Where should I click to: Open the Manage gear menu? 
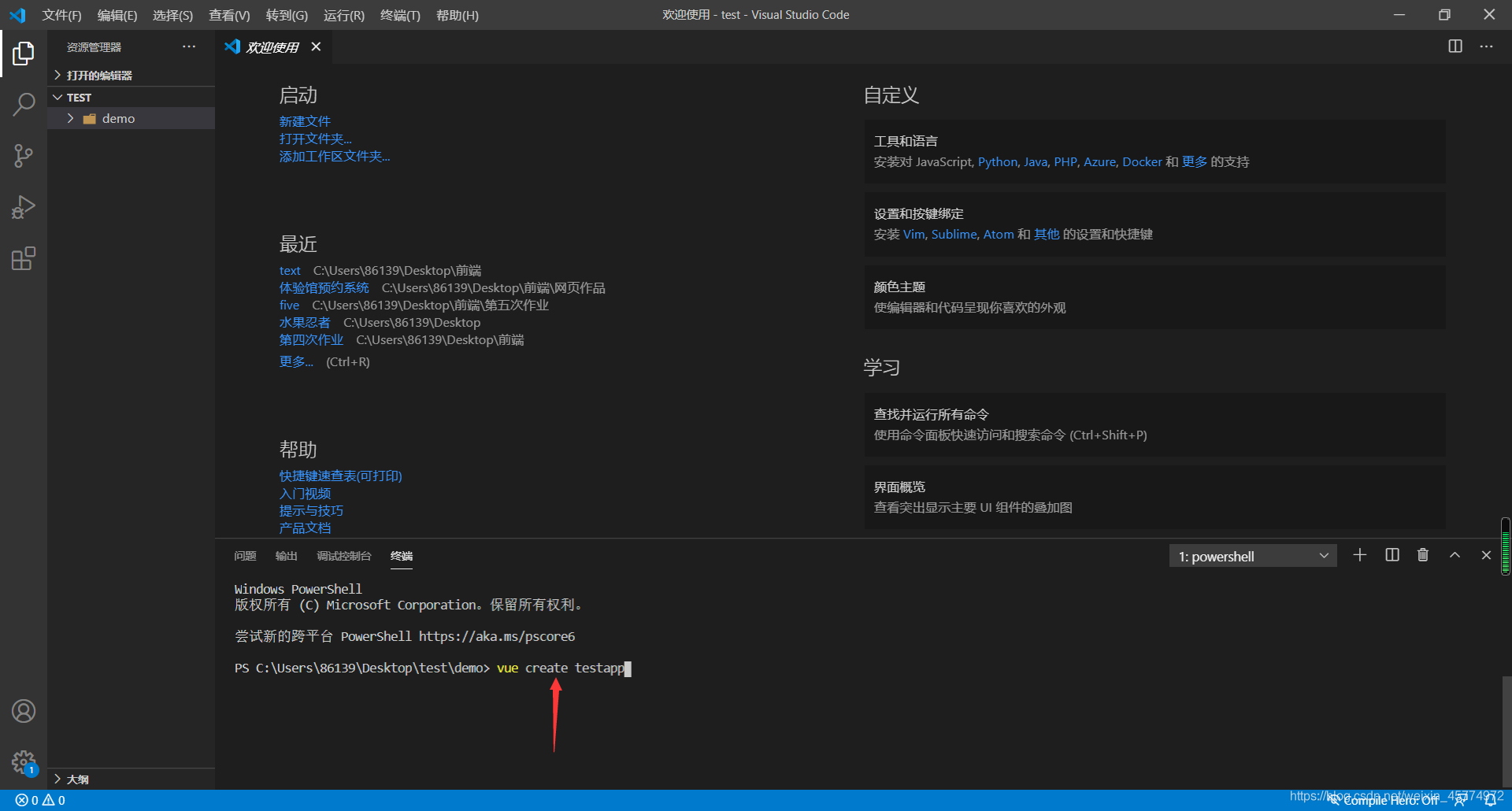(24, 762)
